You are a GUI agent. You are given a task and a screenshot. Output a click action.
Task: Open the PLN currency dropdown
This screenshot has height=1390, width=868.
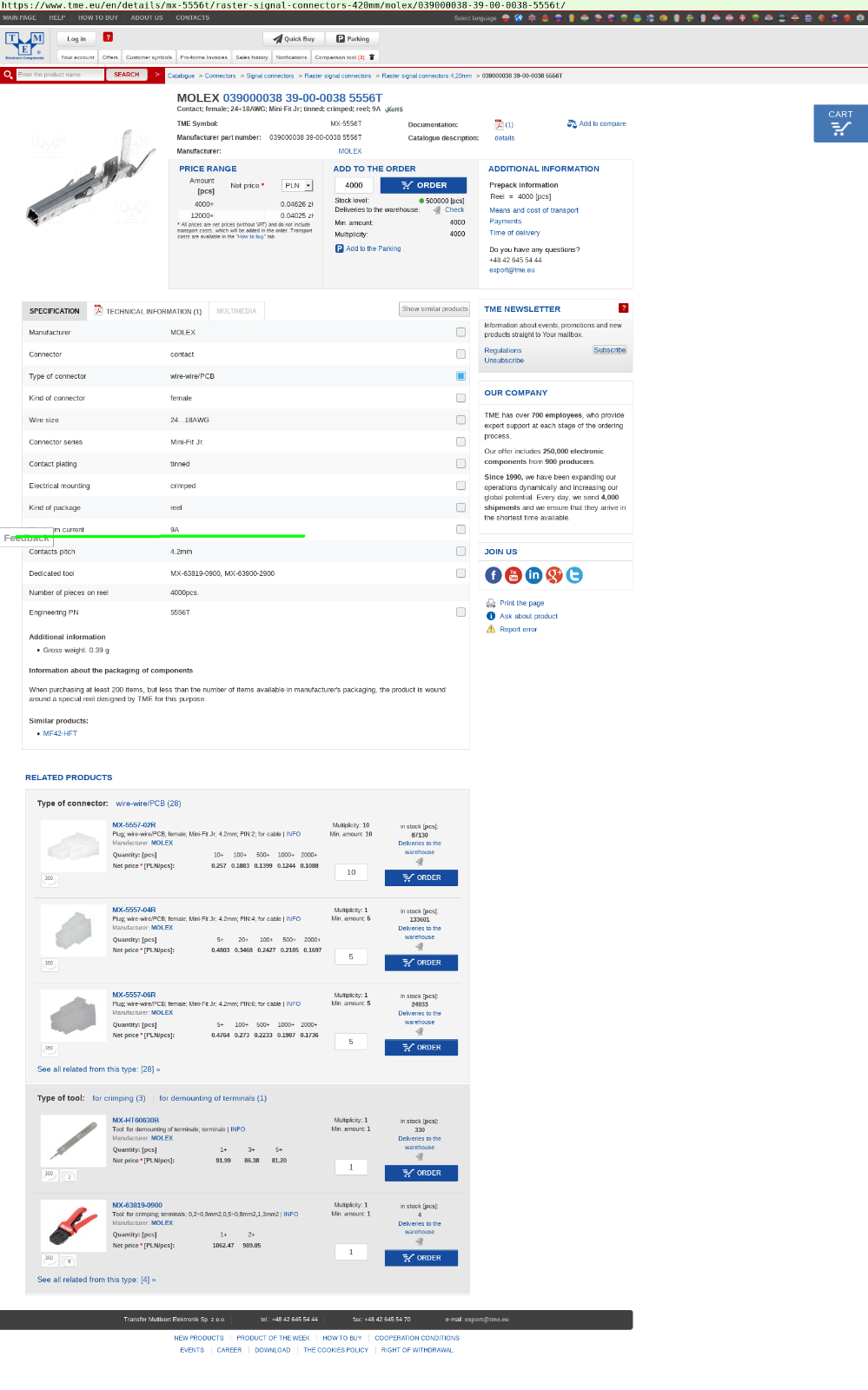297,186
